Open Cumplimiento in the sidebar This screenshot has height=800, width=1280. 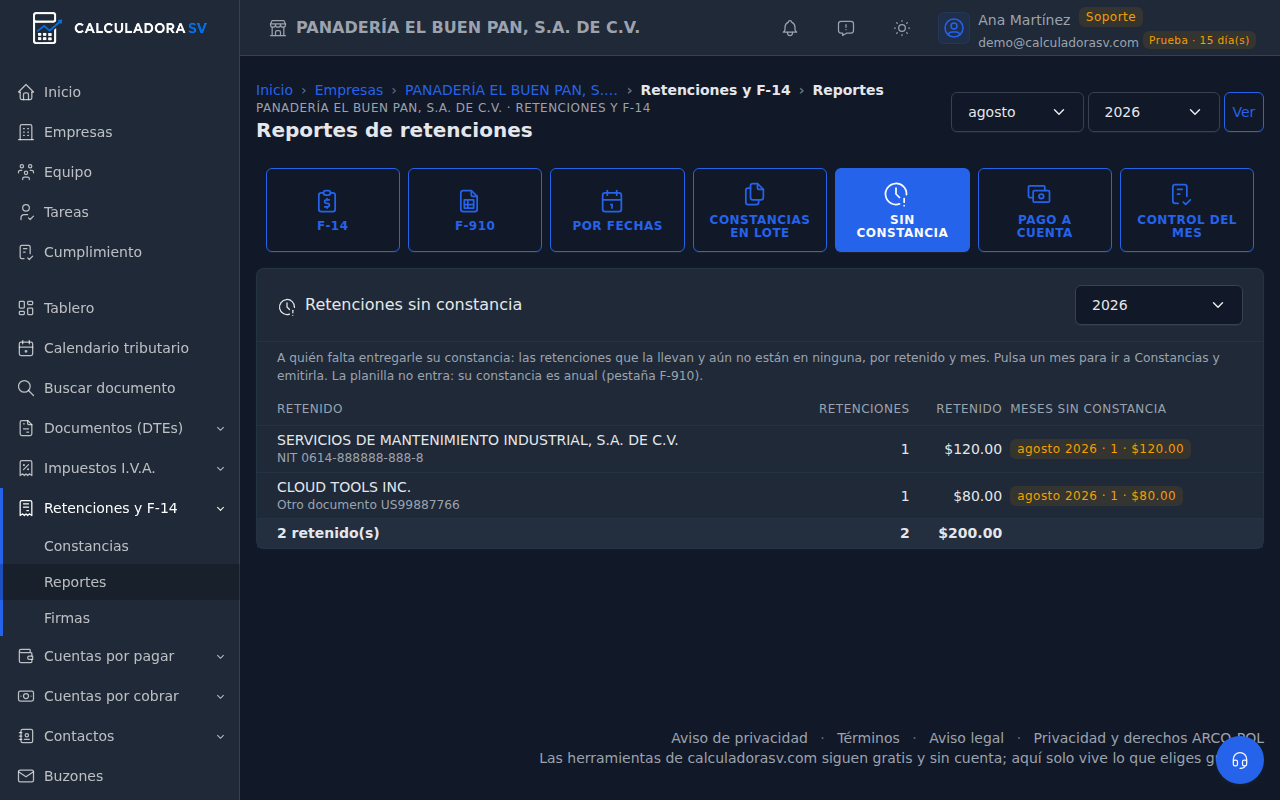[x=119, y=252]
